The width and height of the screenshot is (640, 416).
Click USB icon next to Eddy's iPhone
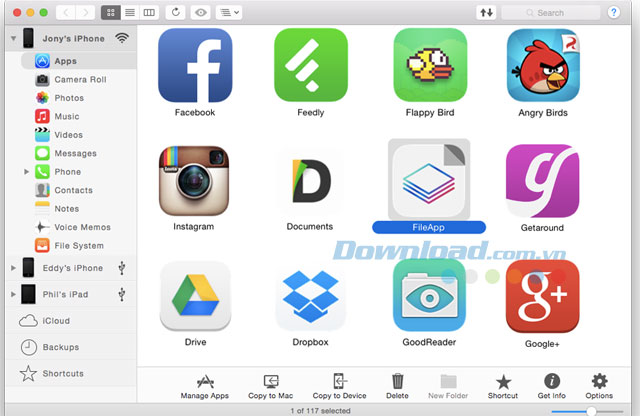click(x=122, y=268)
